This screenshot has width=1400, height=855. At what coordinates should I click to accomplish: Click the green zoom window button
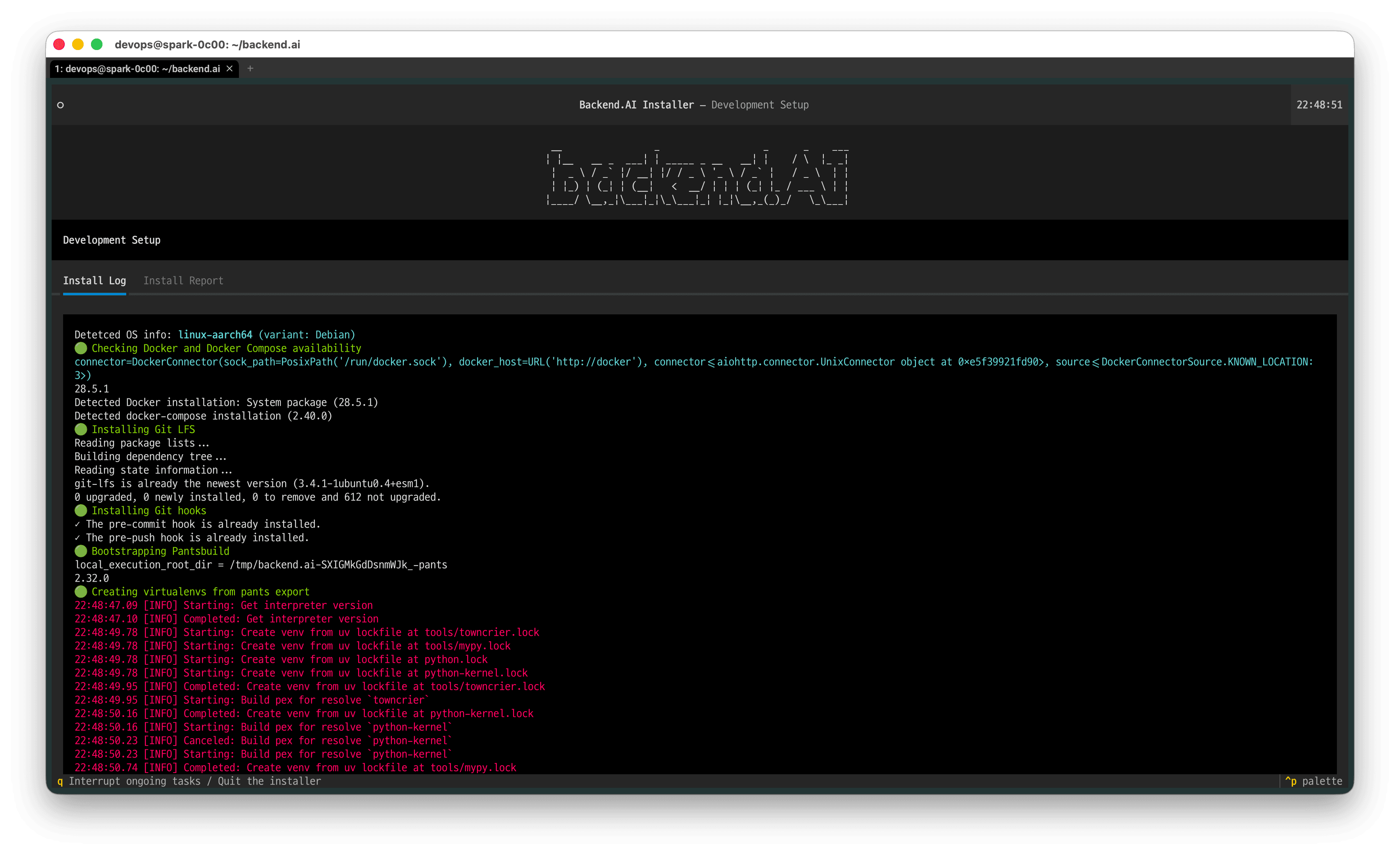tap(97, 44)
